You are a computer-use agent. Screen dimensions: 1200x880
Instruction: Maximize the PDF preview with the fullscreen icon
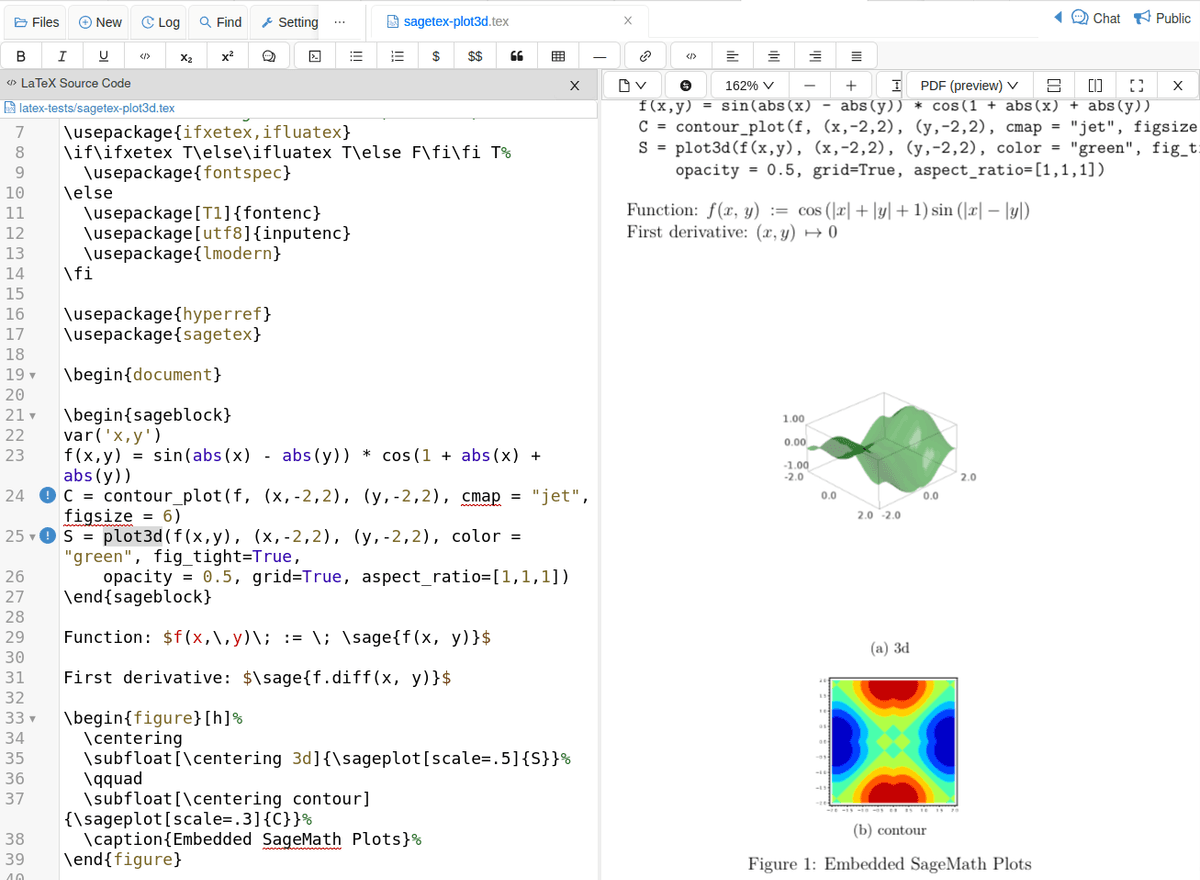[1135, 86]
